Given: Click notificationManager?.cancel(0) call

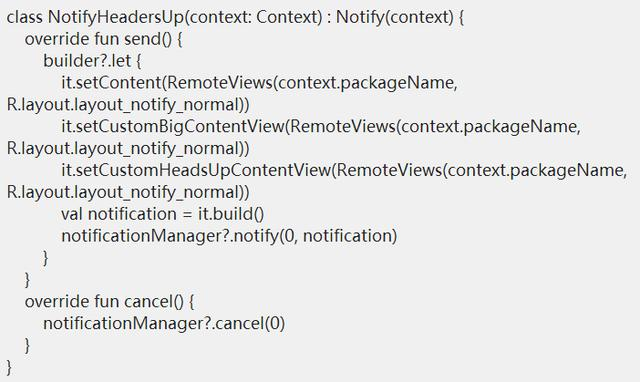Looking at the screenshot, I should (164, 324).
